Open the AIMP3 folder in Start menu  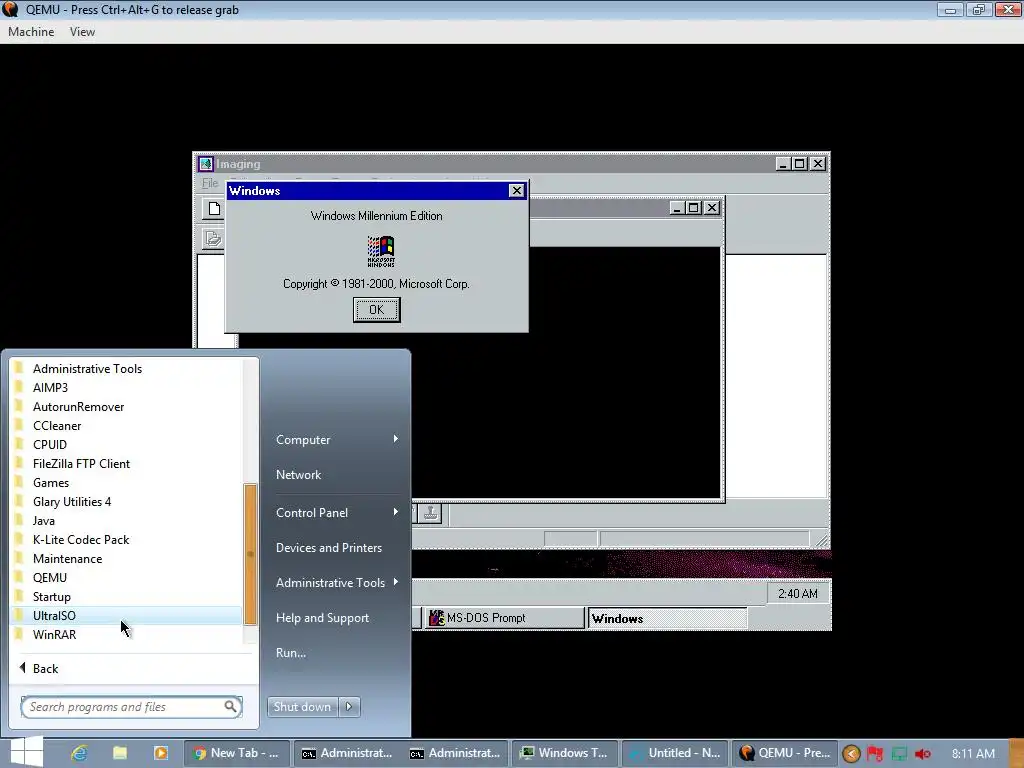point(127,387)
